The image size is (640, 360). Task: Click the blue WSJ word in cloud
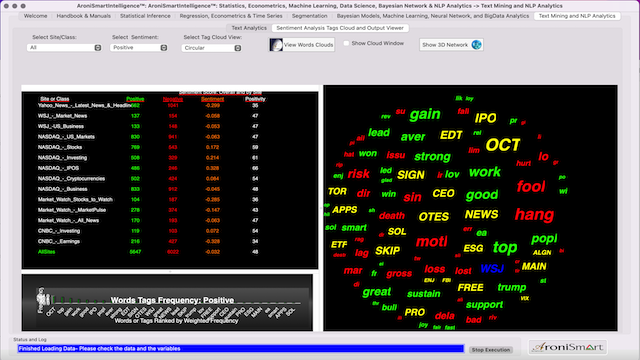pos(492,269)
